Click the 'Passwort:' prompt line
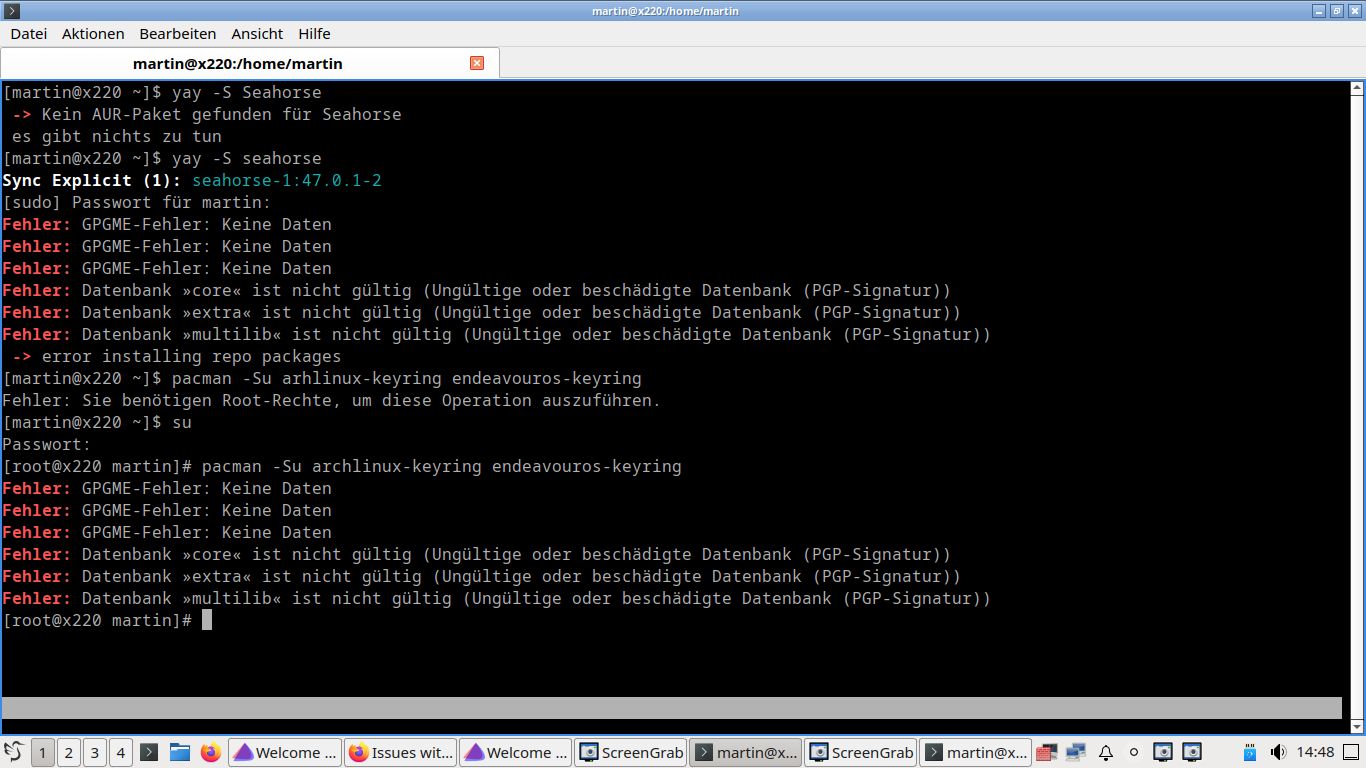The height and width of the screenshot is (768, 1366). 47,444
